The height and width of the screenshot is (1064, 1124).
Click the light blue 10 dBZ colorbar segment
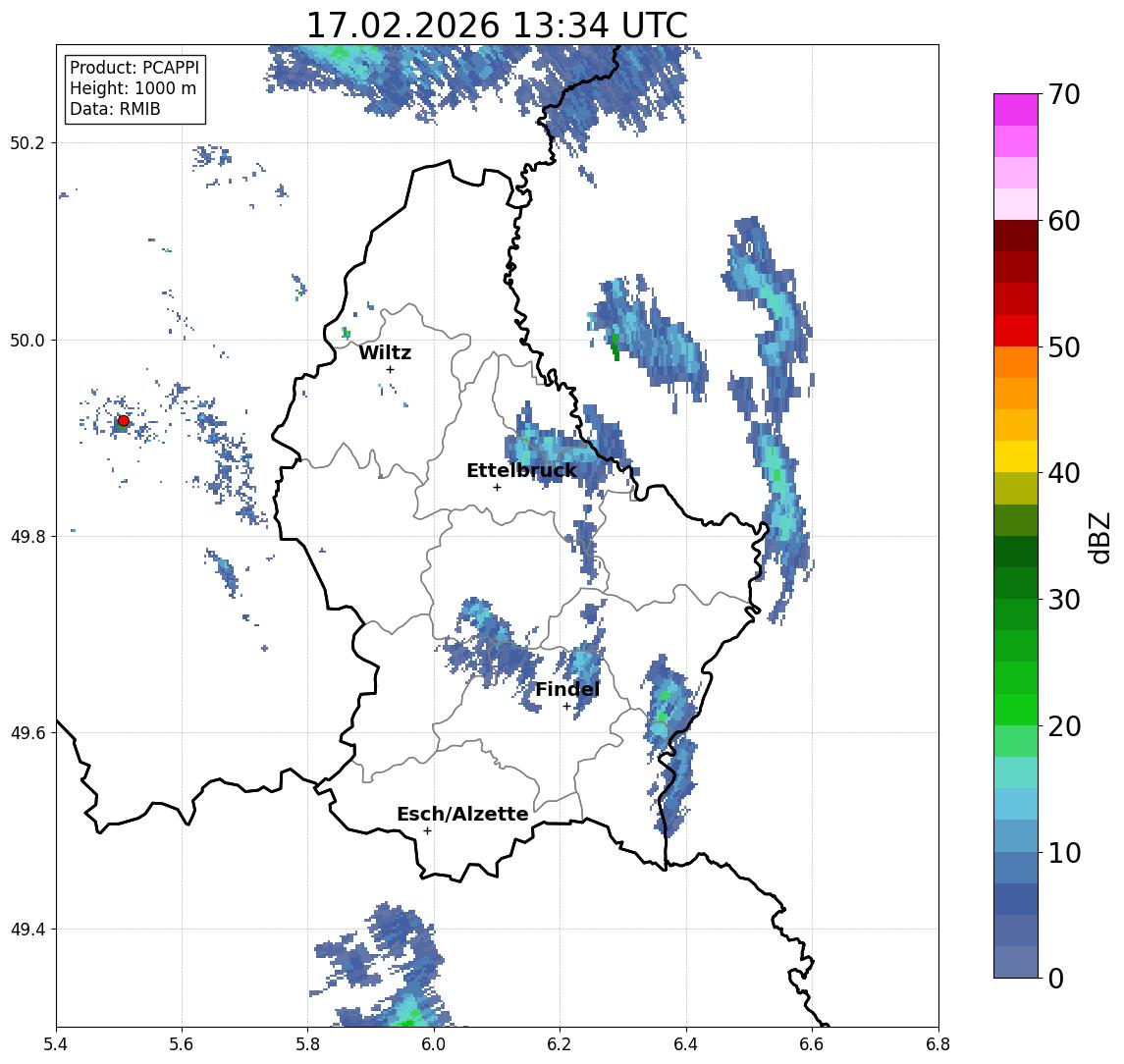tap(1016, 836)
